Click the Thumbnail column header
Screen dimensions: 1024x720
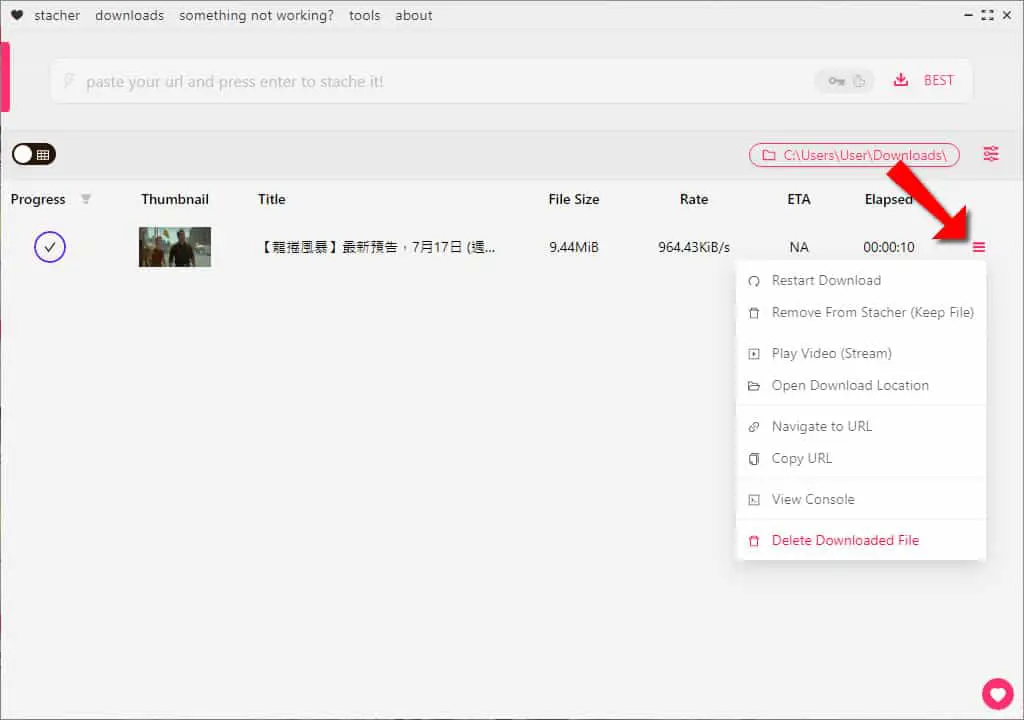[175, 199]
